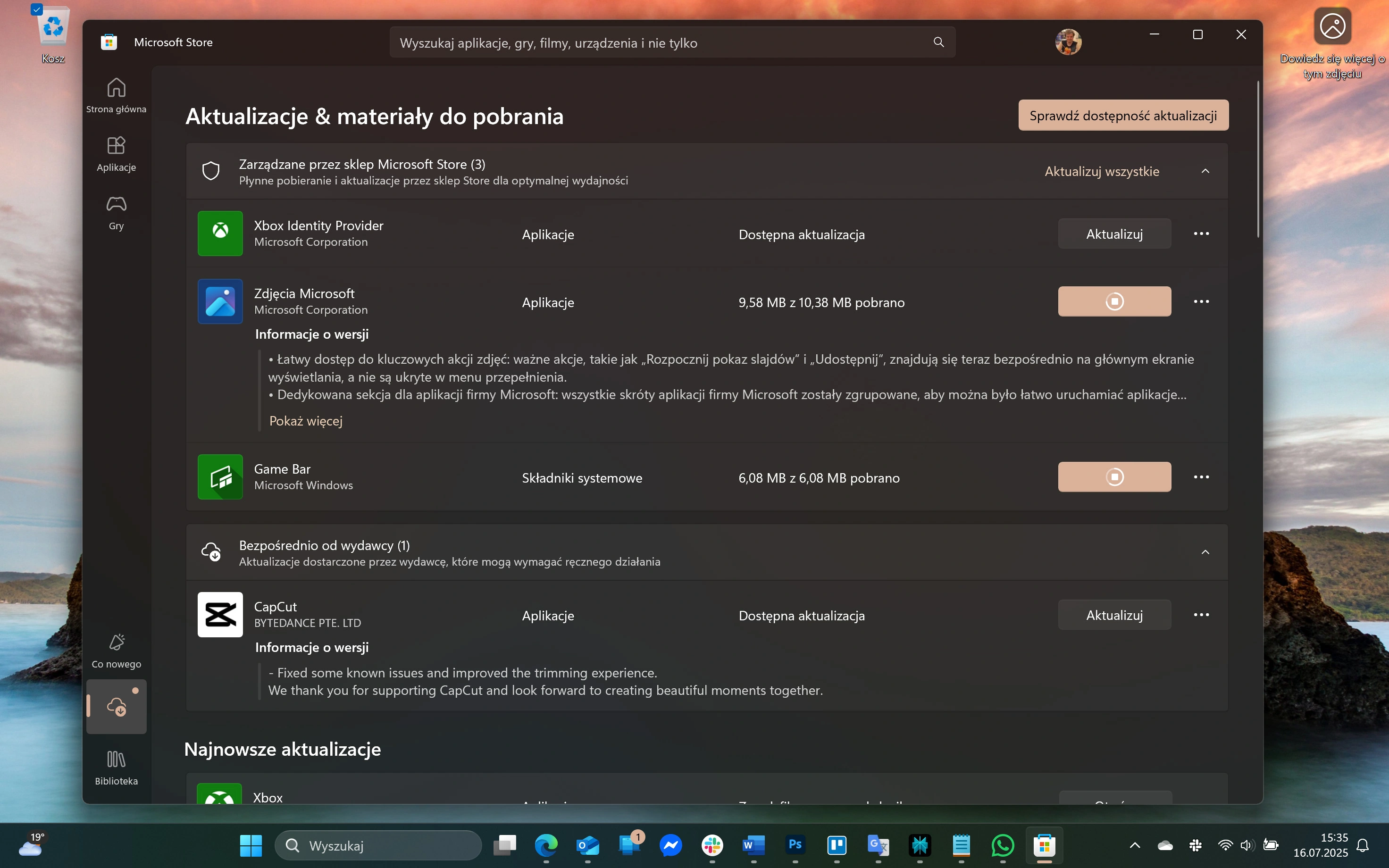Click 'CapCut' app name
This screenshot has width=1389, height=868.
point(276,607)
